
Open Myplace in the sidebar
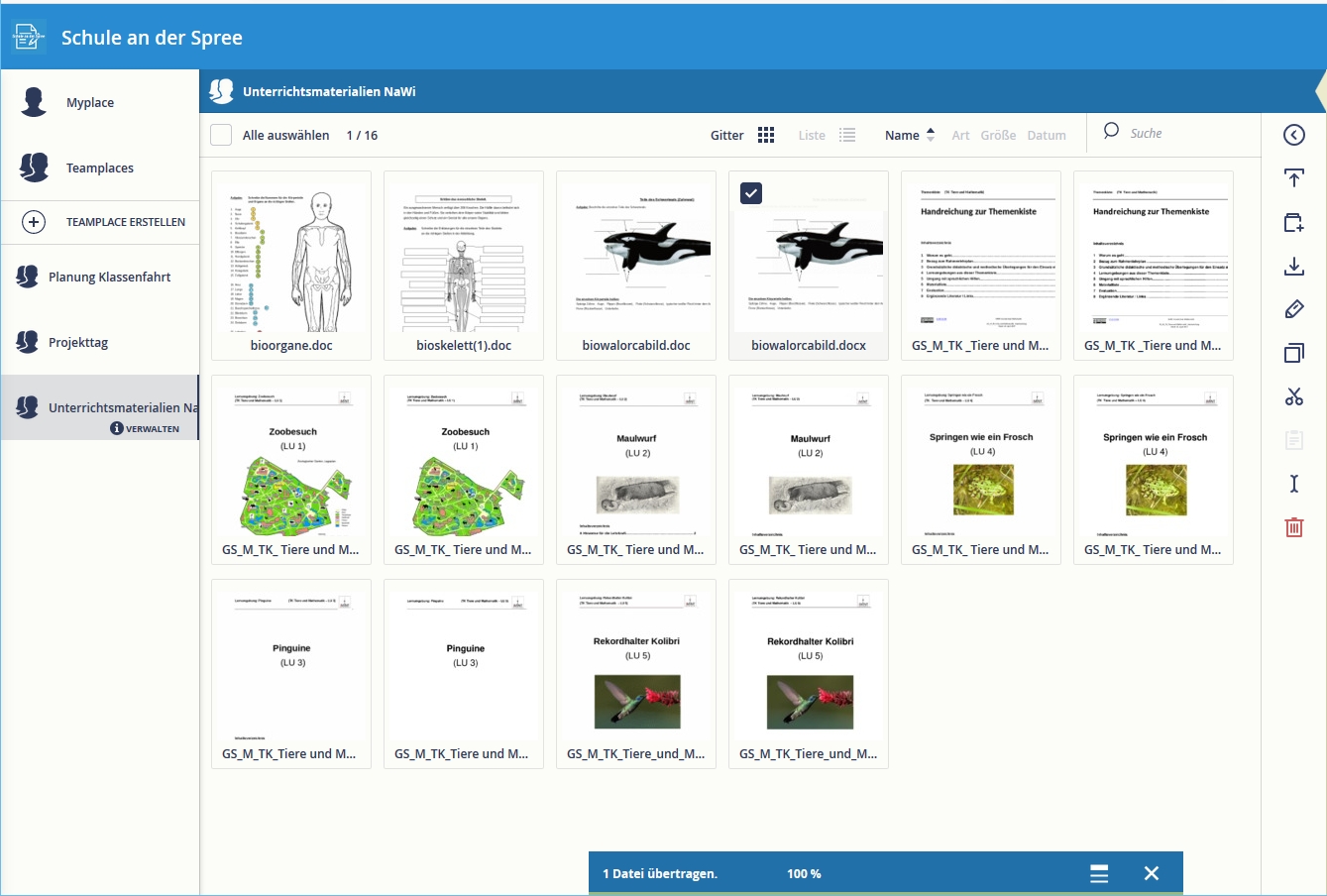tap(90, 103)
